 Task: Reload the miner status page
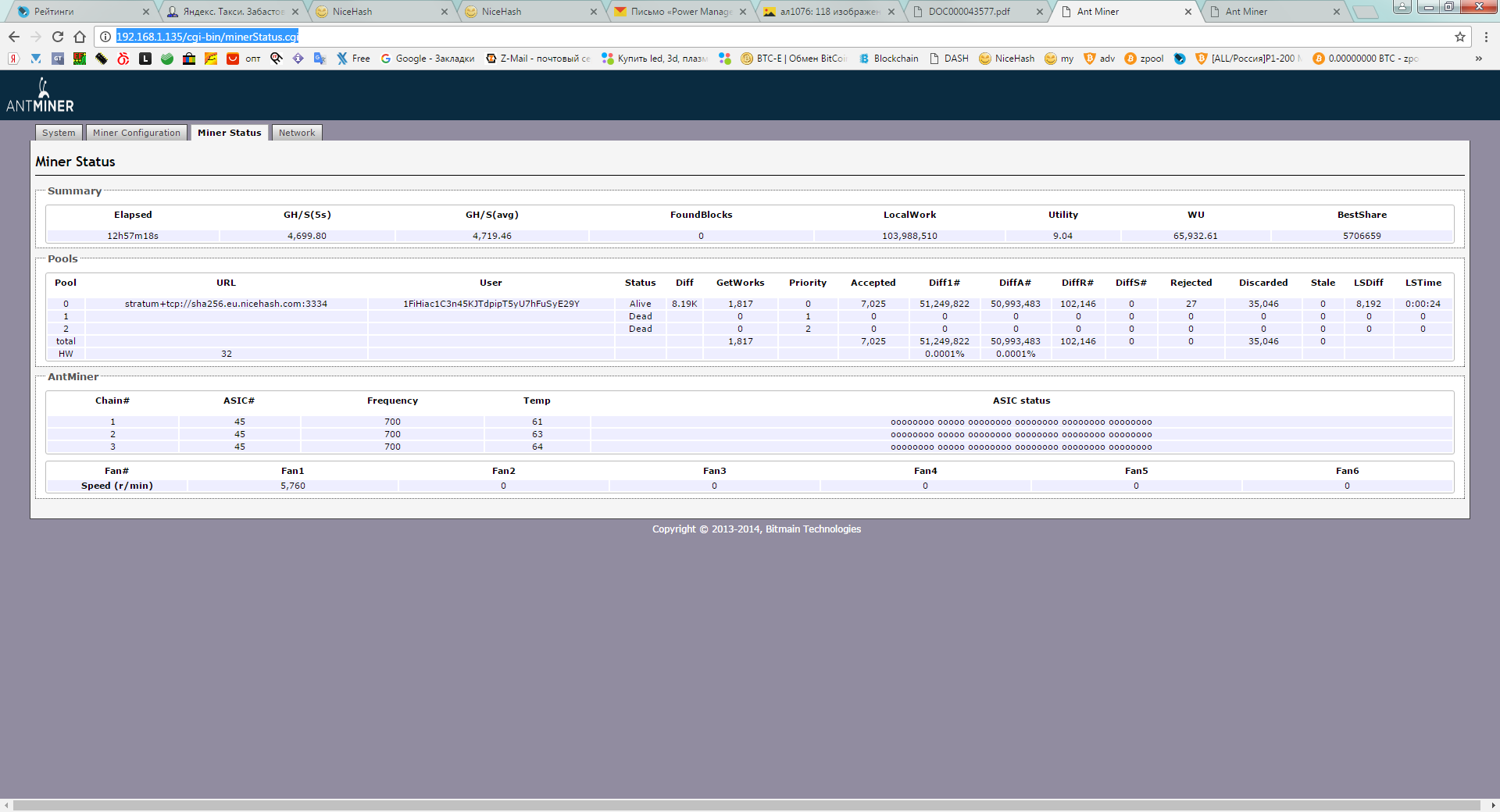click(58, 37)
